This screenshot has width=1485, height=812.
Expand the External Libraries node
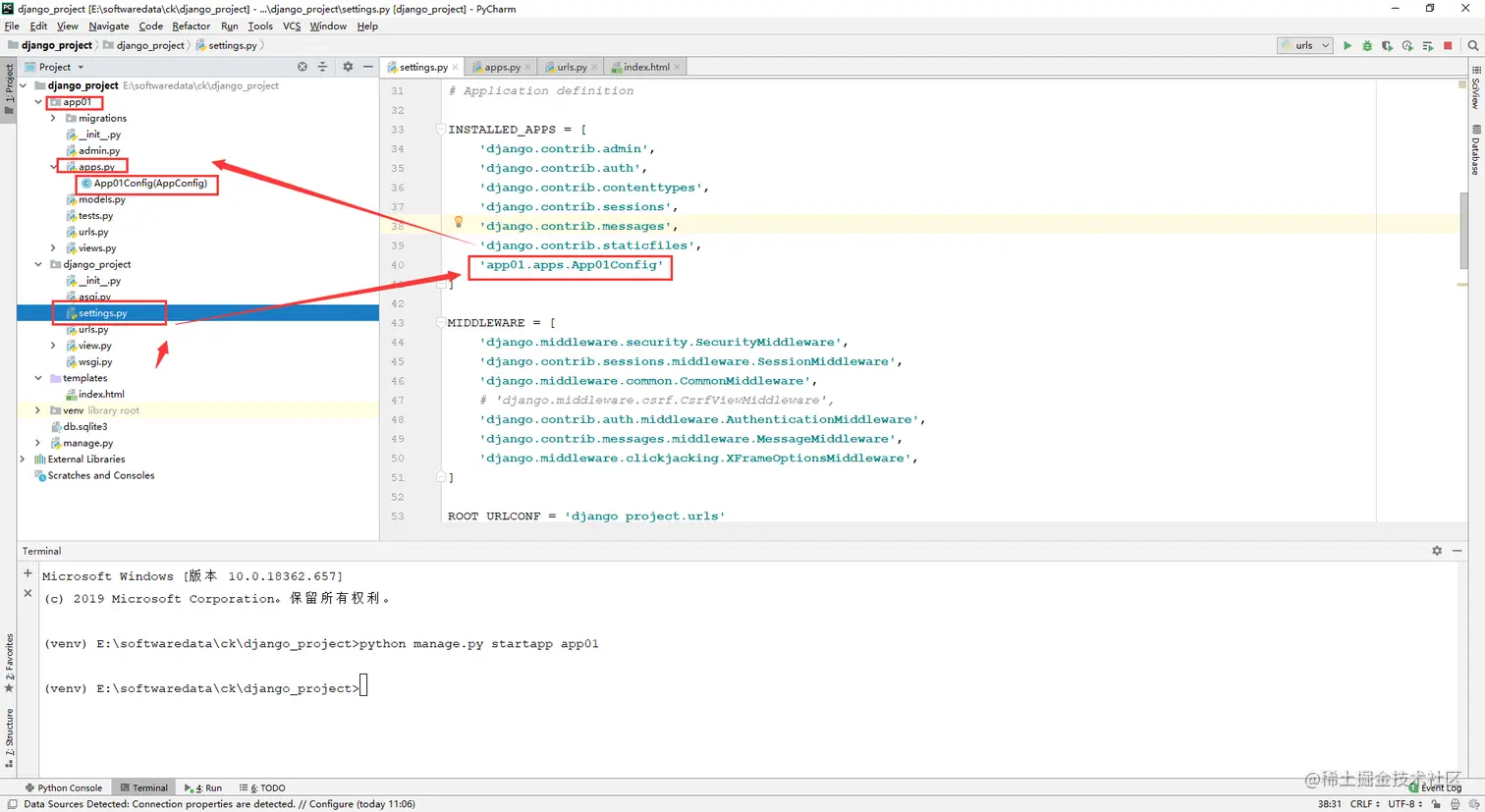[x=23, y=460]
